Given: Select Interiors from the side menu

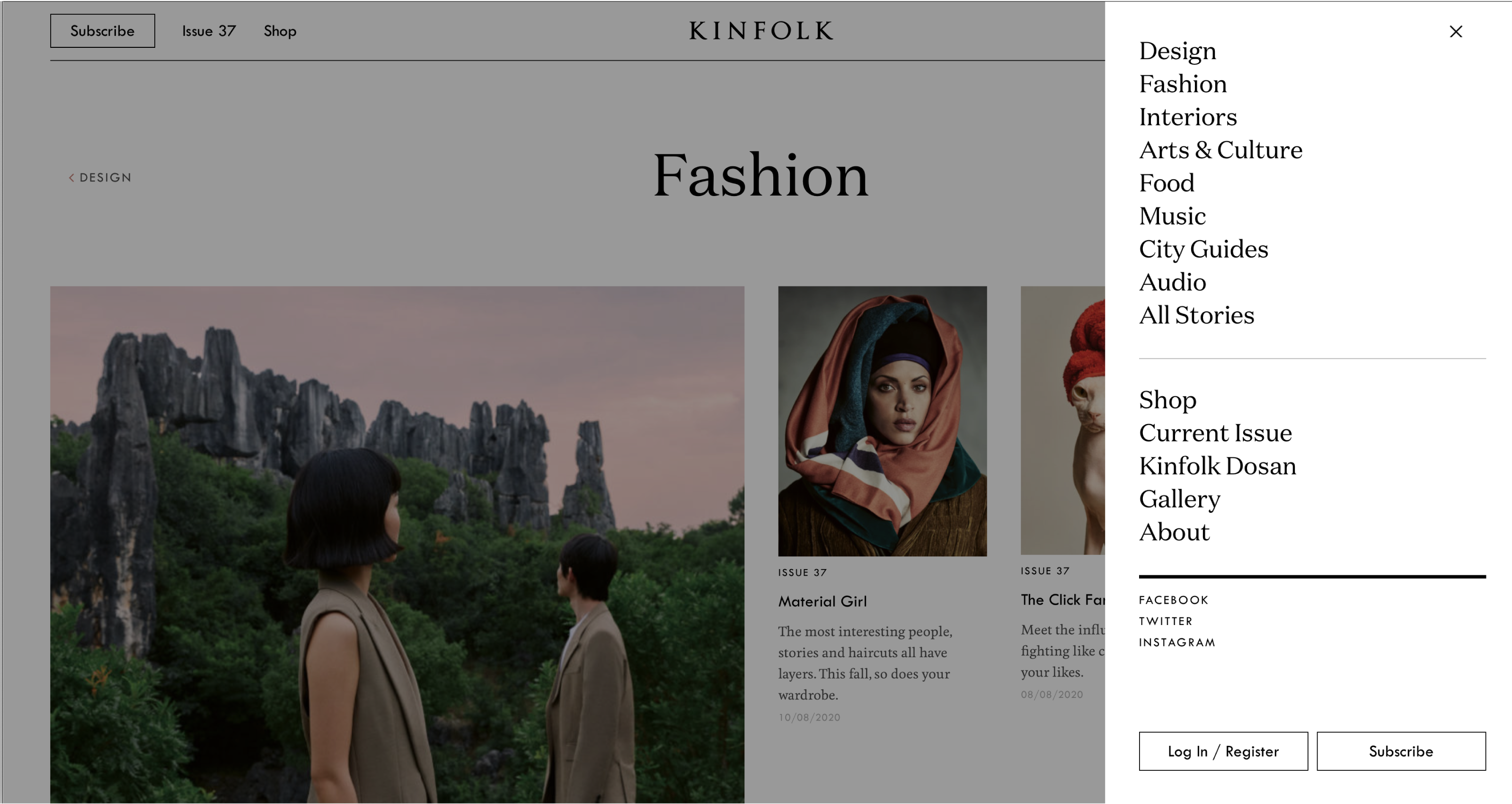Looking at the screenshot, I should pyautogui.click(x=1188, y=117).
